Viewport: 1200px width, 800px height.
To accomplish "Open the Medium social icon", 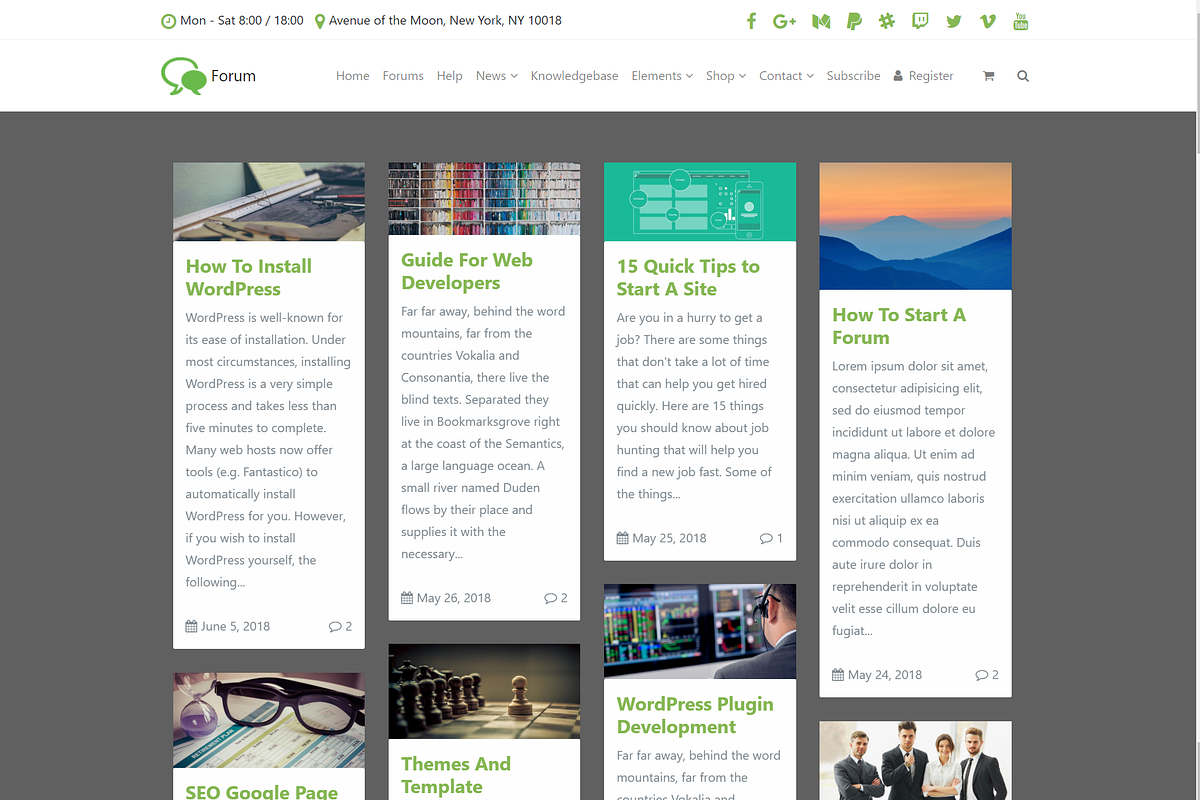I will (x=821, y=21).
